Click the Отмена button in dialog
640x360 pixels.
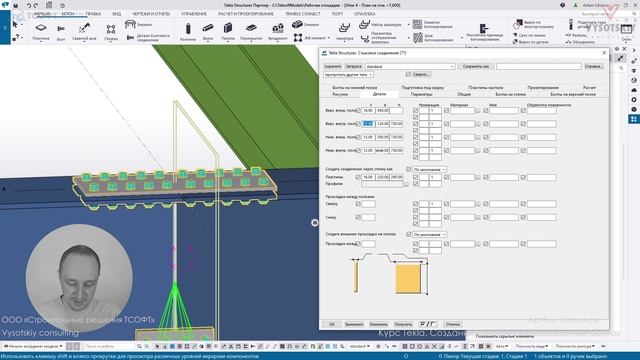tap(452, 324)
